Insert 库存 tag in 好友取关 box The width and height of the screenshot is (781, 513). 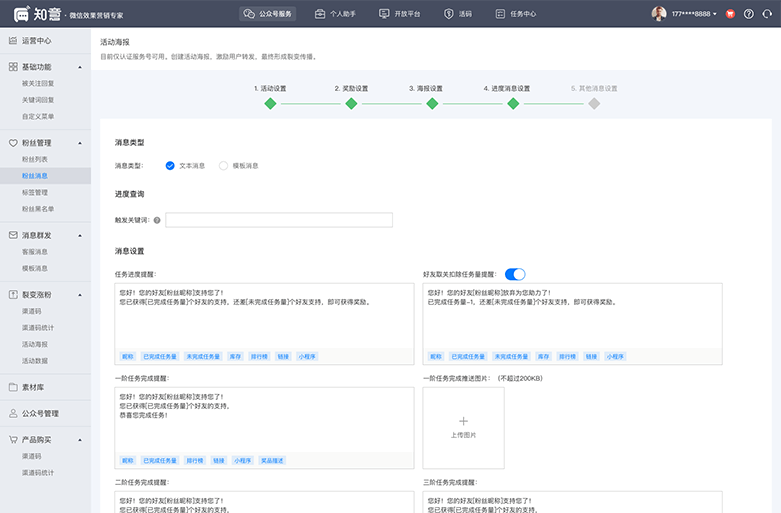(543, 357)
